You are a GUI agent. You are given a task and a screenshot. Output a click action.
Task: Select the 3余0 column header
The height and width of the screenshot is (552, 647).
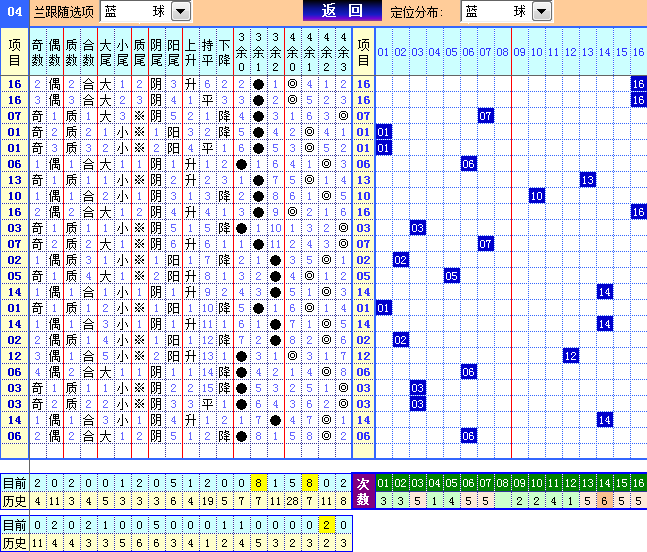pos(241,52)
